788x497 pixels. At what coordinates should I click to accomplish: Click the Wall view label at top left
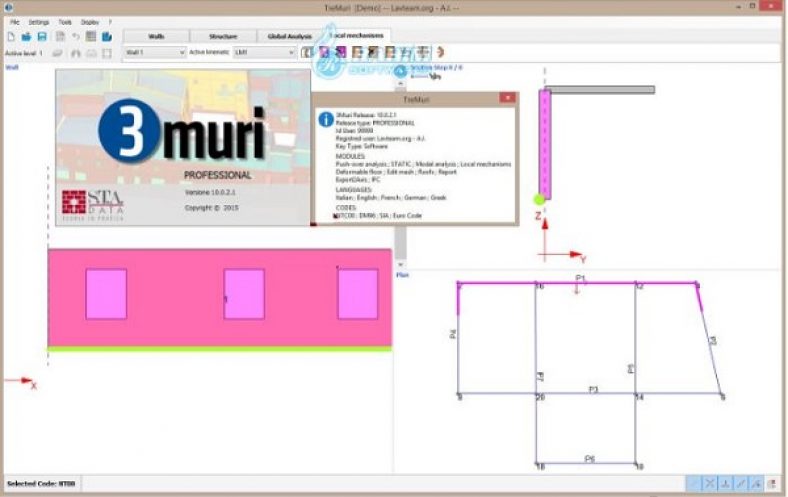click(12, 67)
